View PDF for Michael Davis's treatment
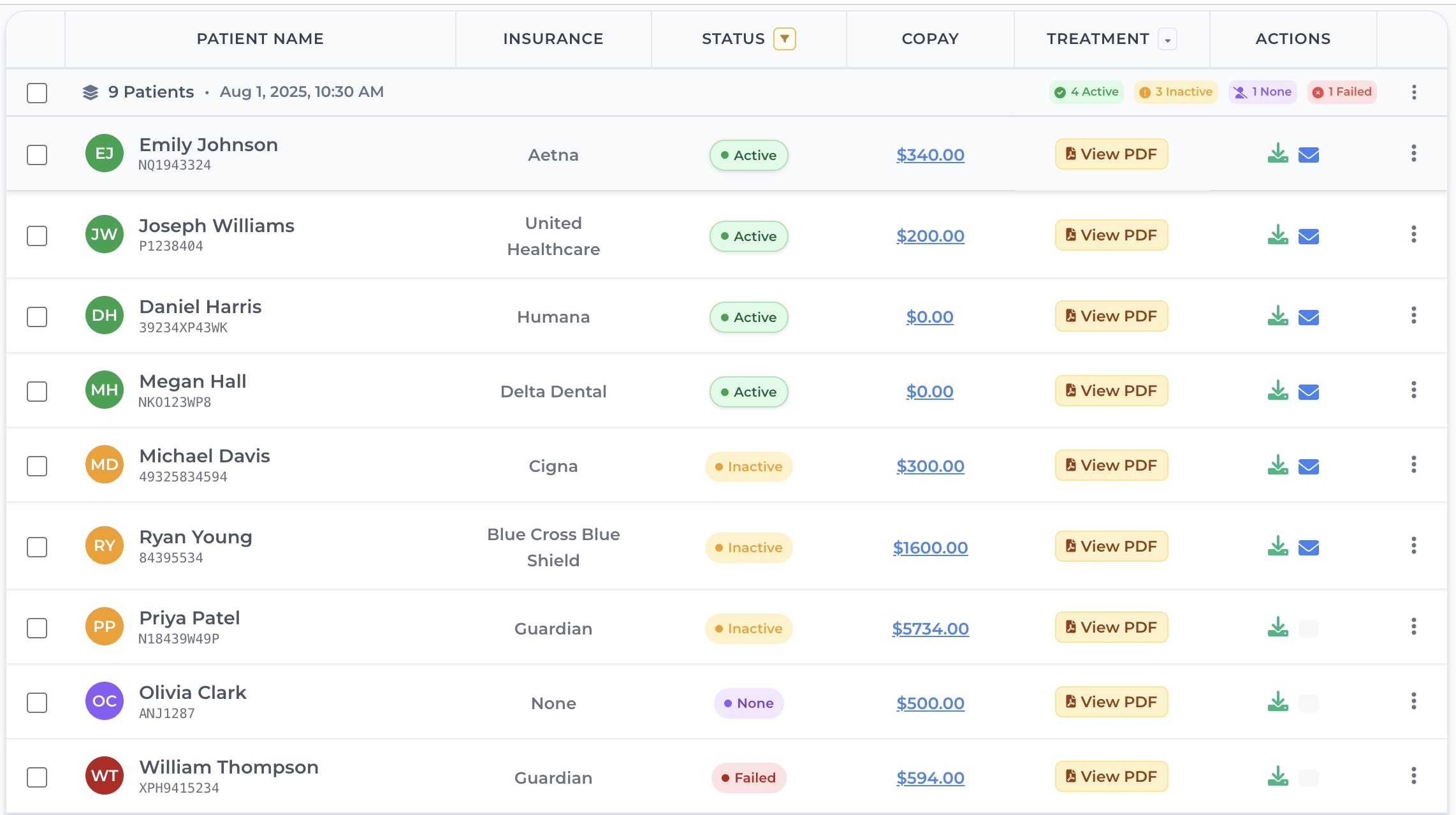The width and height of the screenshot is (1456, 815). (1110, 465)
